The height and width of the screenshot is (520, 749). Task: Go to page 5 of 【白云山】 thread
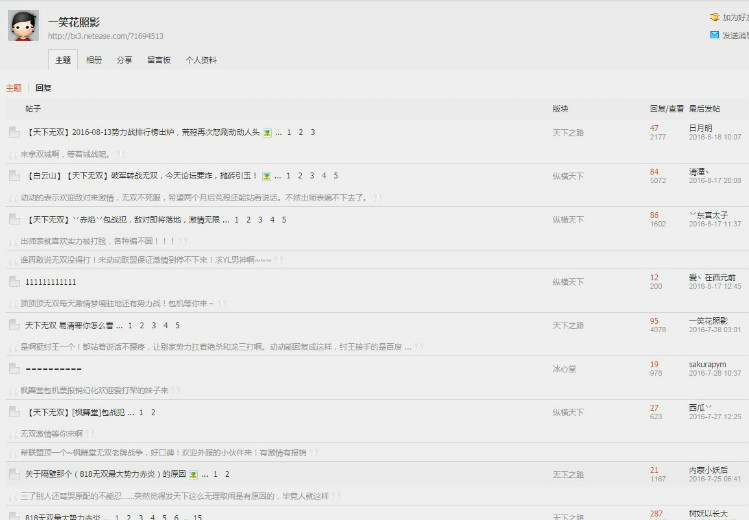coord(336,176)
